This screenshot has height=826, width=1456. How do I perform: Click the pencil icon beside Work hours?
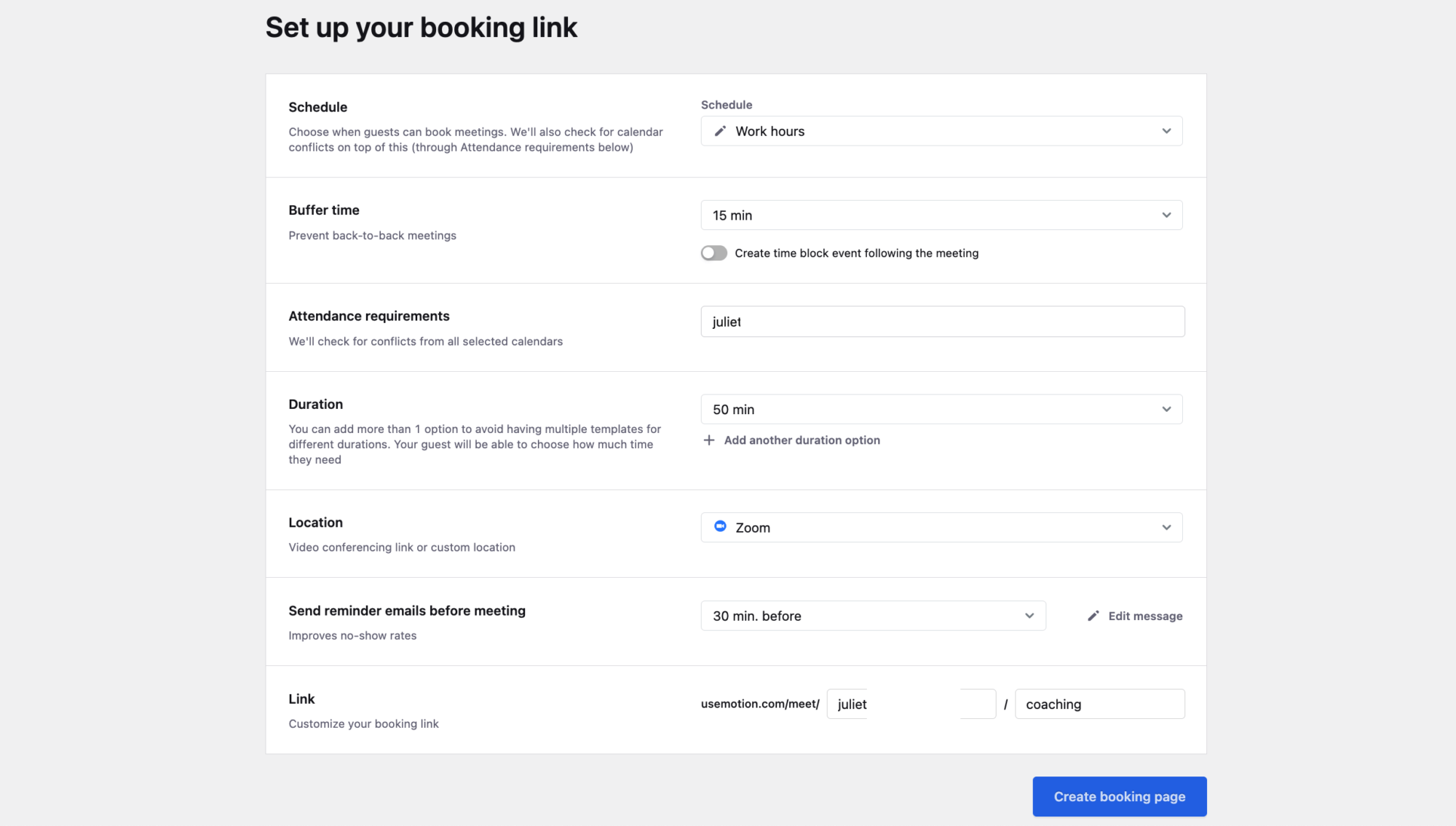click(720, 131)
